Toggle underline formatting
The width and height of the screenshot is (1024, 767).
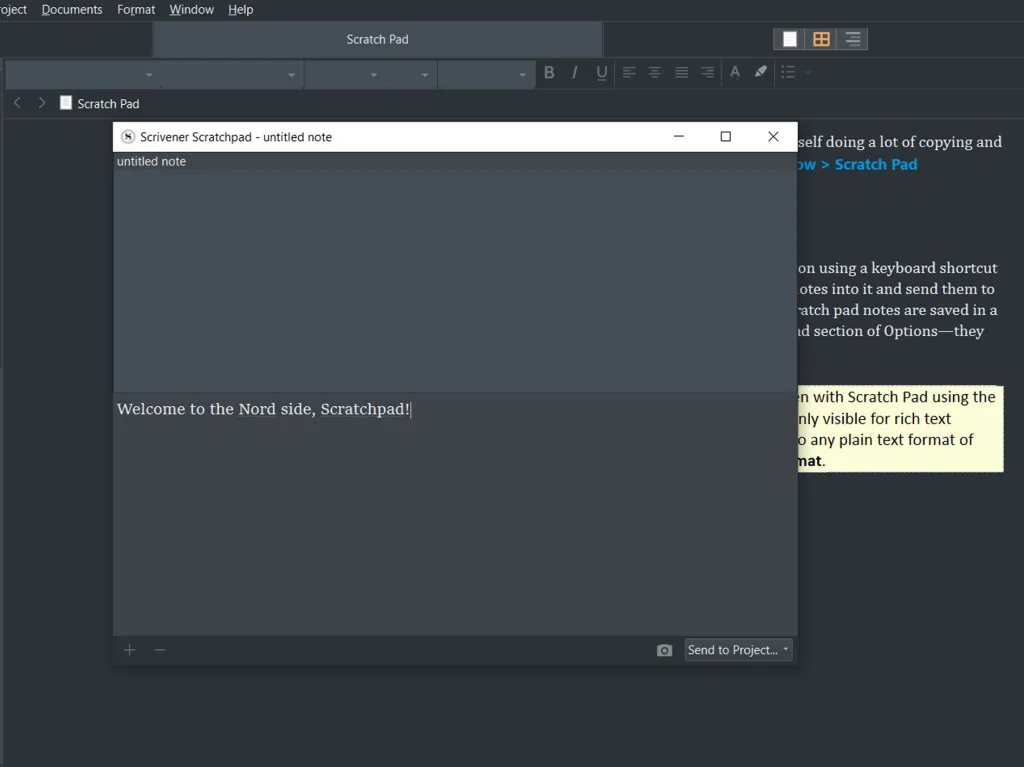[x=601, y=72]
